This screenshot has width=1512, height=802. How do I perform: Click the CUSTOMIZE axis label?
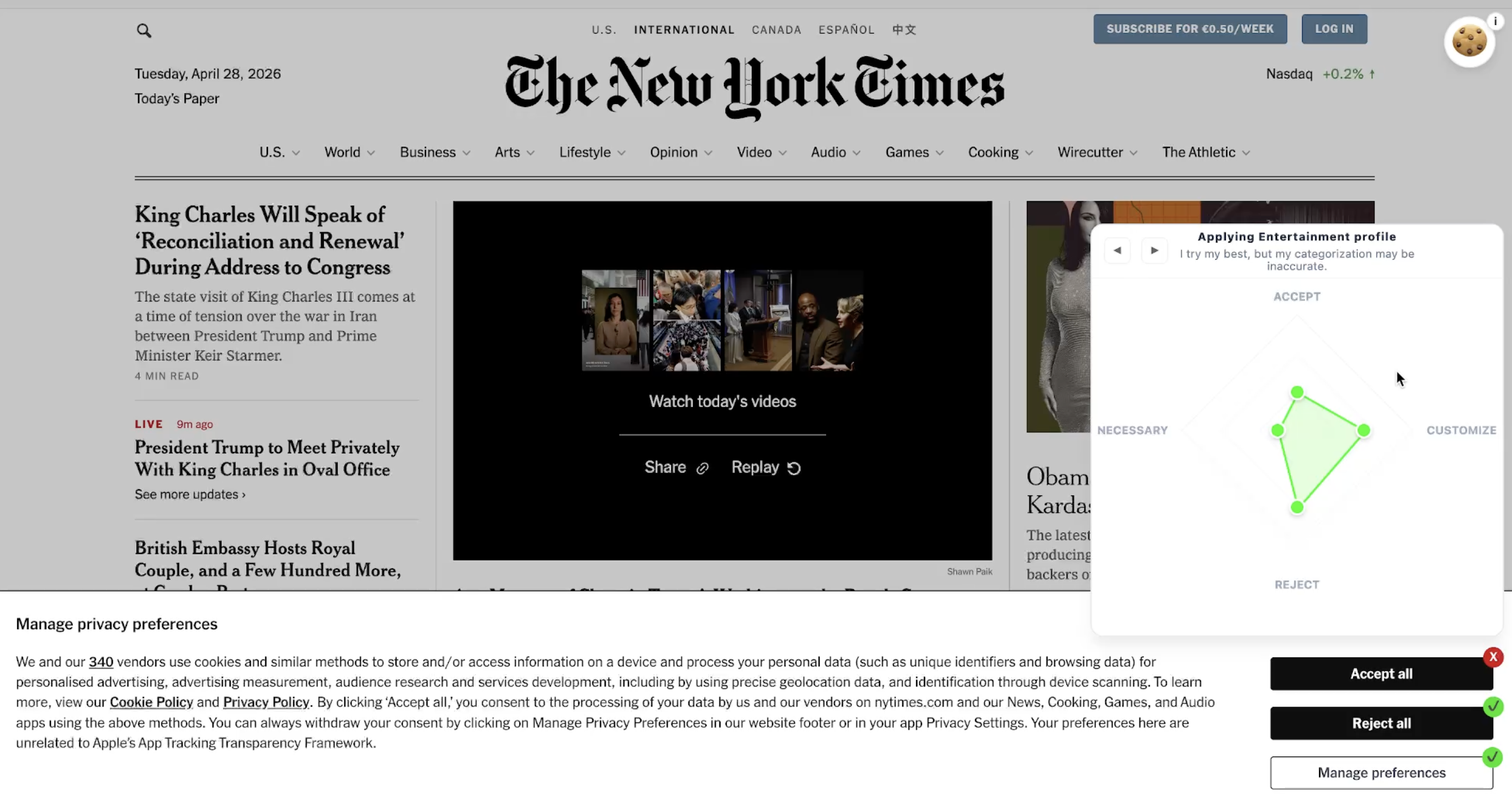coord(1461,431)
